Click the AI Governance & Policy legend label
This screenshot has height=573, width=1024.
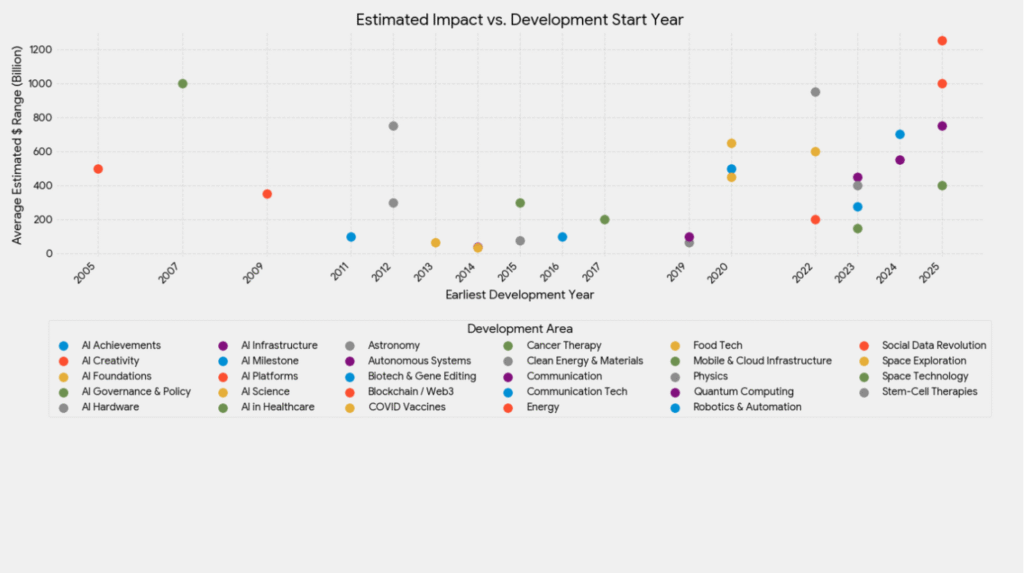(136, 392)
